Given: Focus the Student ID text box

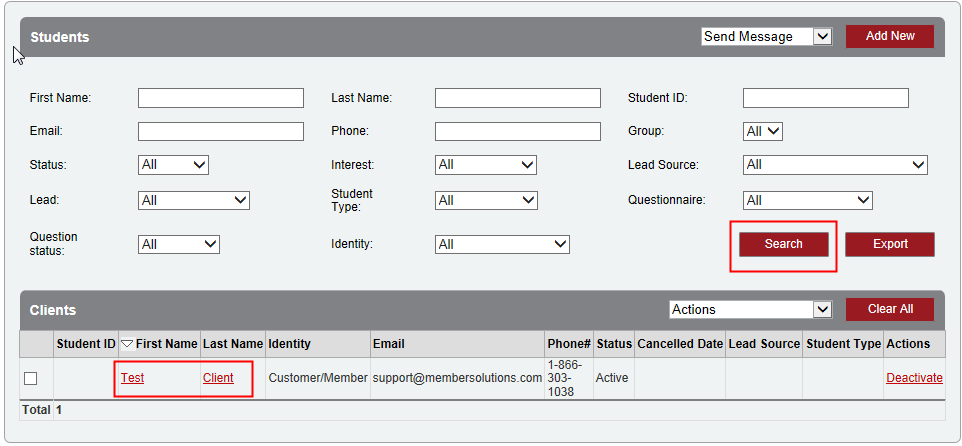Looking at the screenshot, I should point(825,98).
